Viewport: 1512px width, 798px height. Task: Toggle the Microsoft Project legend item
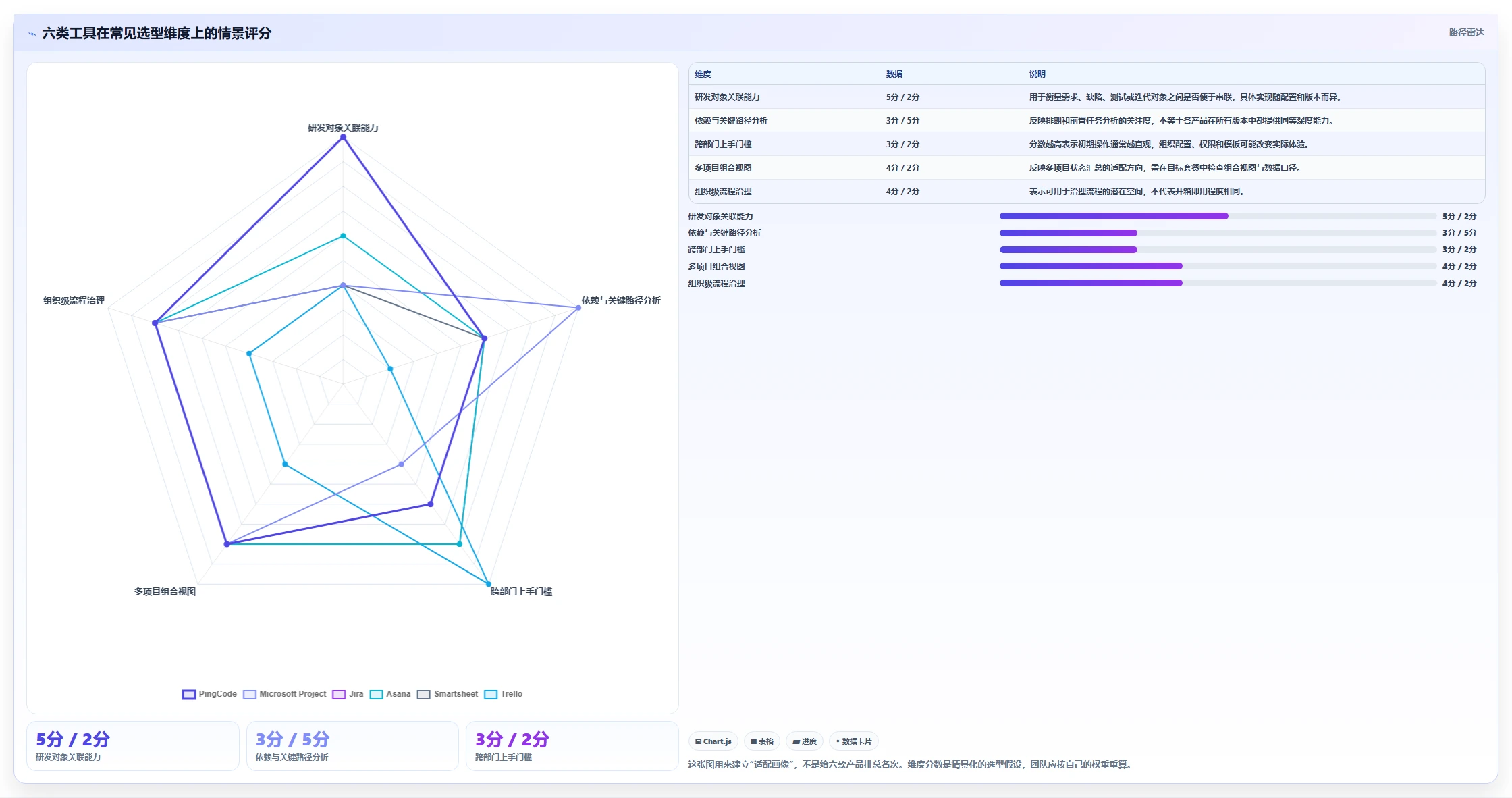(x=284, y=694)
